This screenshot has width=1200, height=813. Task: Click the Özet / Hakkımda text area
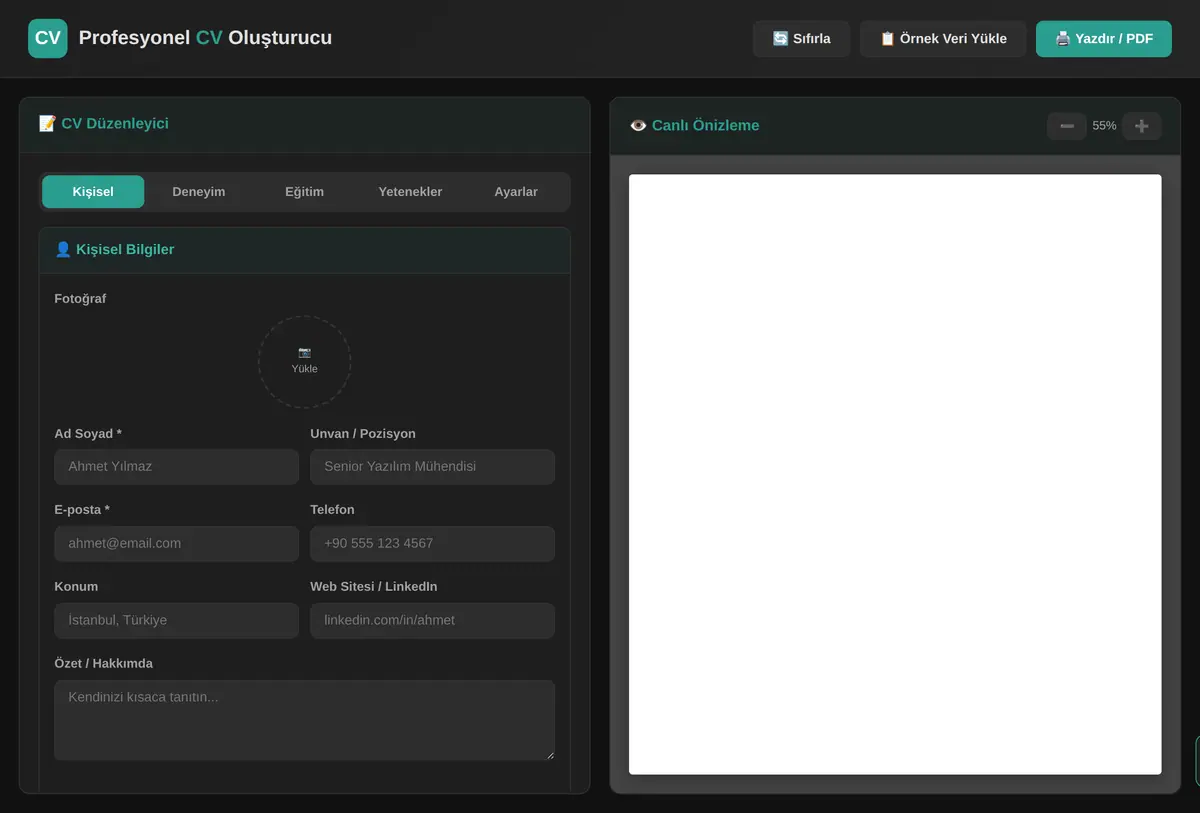(304, 721)
